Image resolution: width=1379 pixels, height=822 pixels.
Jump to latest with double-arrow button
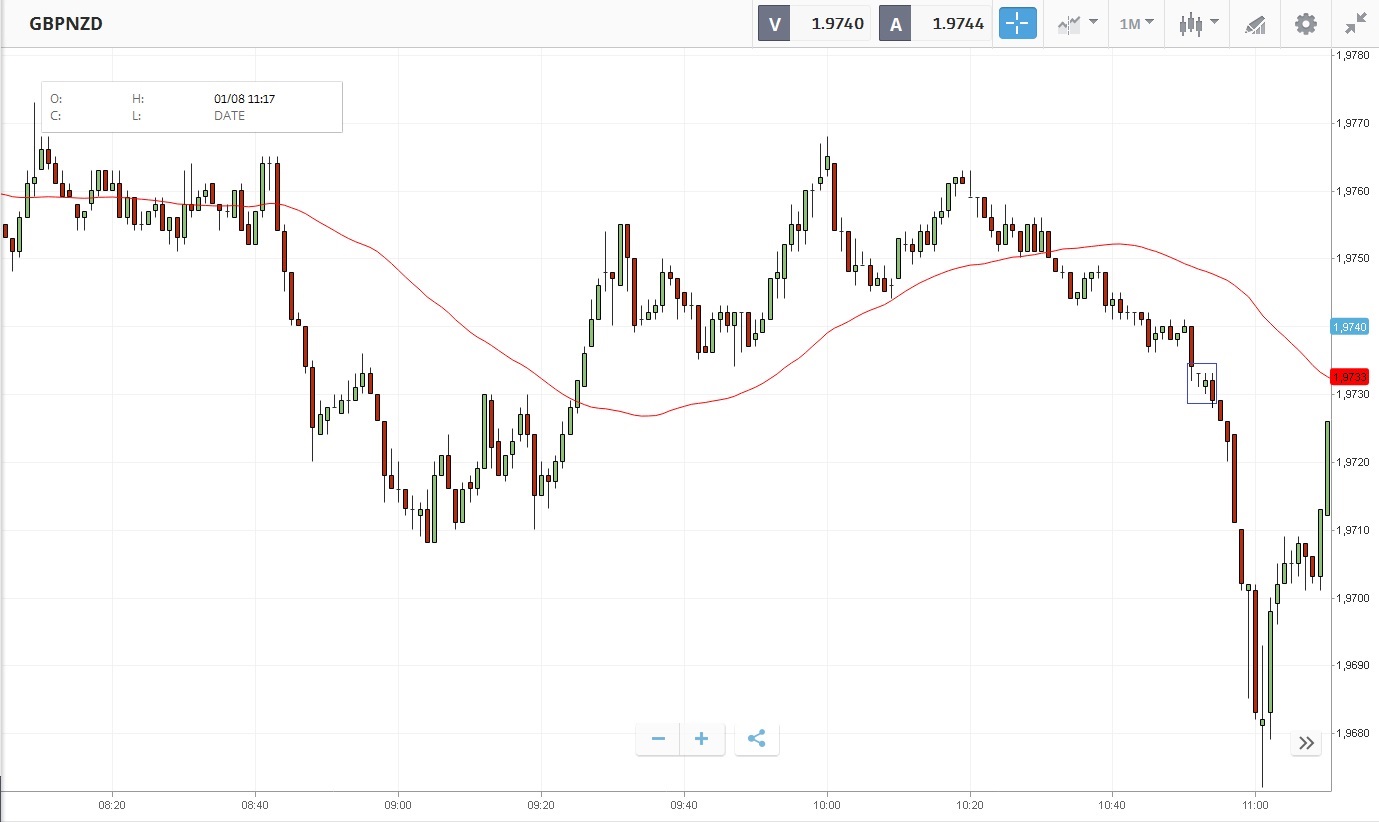[1306, 742]
